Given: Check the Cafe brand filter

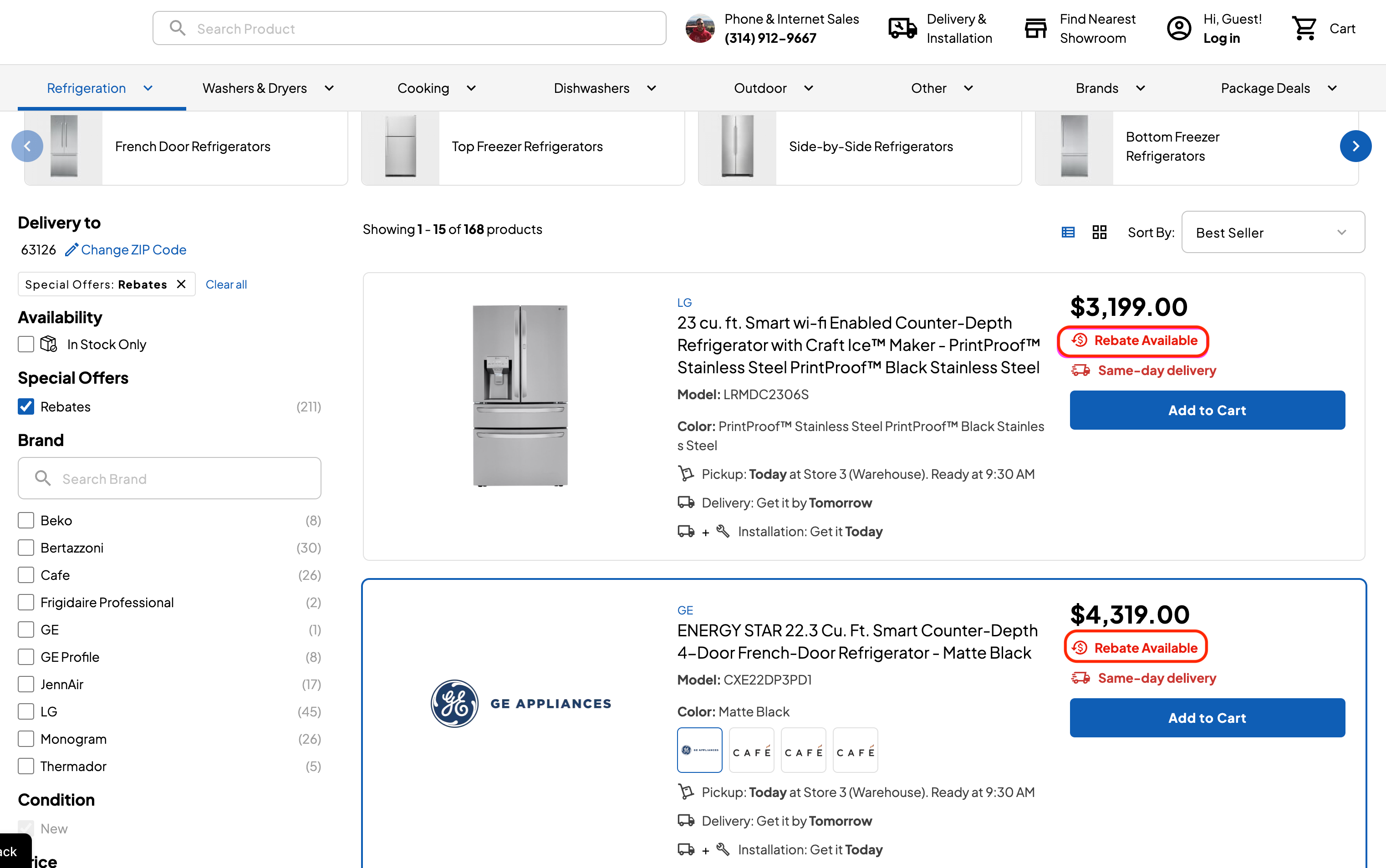Looking at the screenshot, I should point(26,575).
